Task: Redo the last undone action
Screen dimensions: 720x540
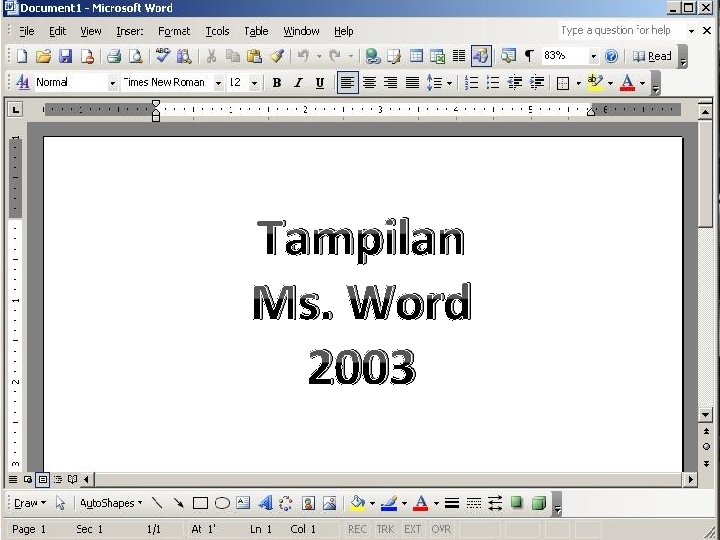Action: click(x=335, y=56)
